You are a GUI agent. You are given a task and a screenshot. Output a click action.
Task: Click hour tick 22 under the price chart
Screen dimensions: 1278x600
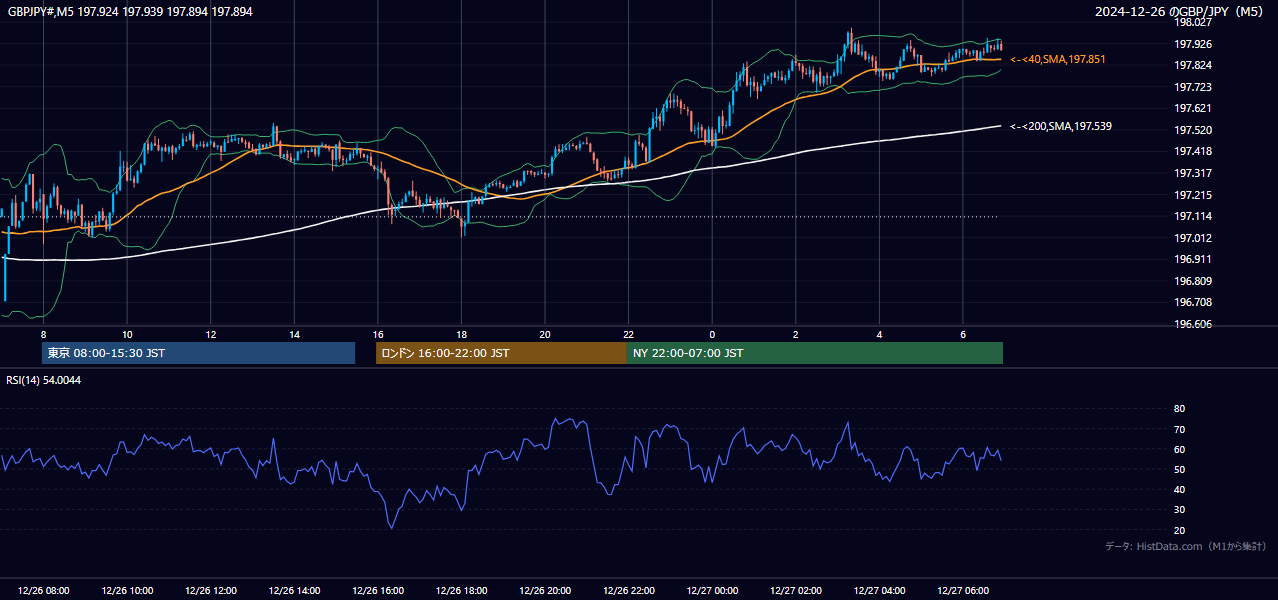(x=629, y=335)
